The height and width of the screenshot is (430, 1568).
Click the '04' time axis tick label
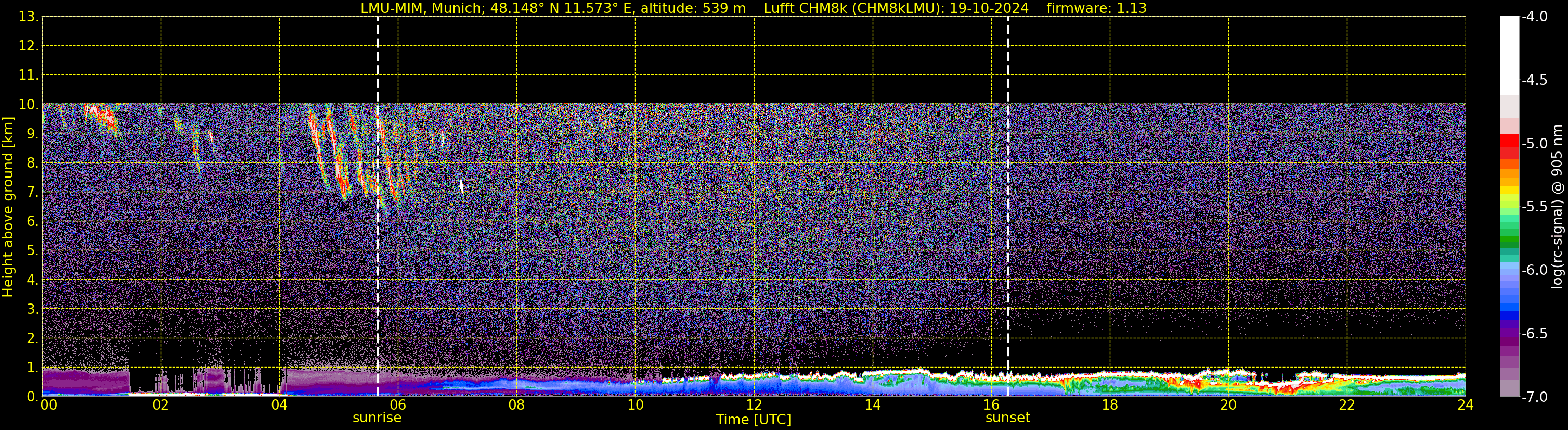coord(279,405)
